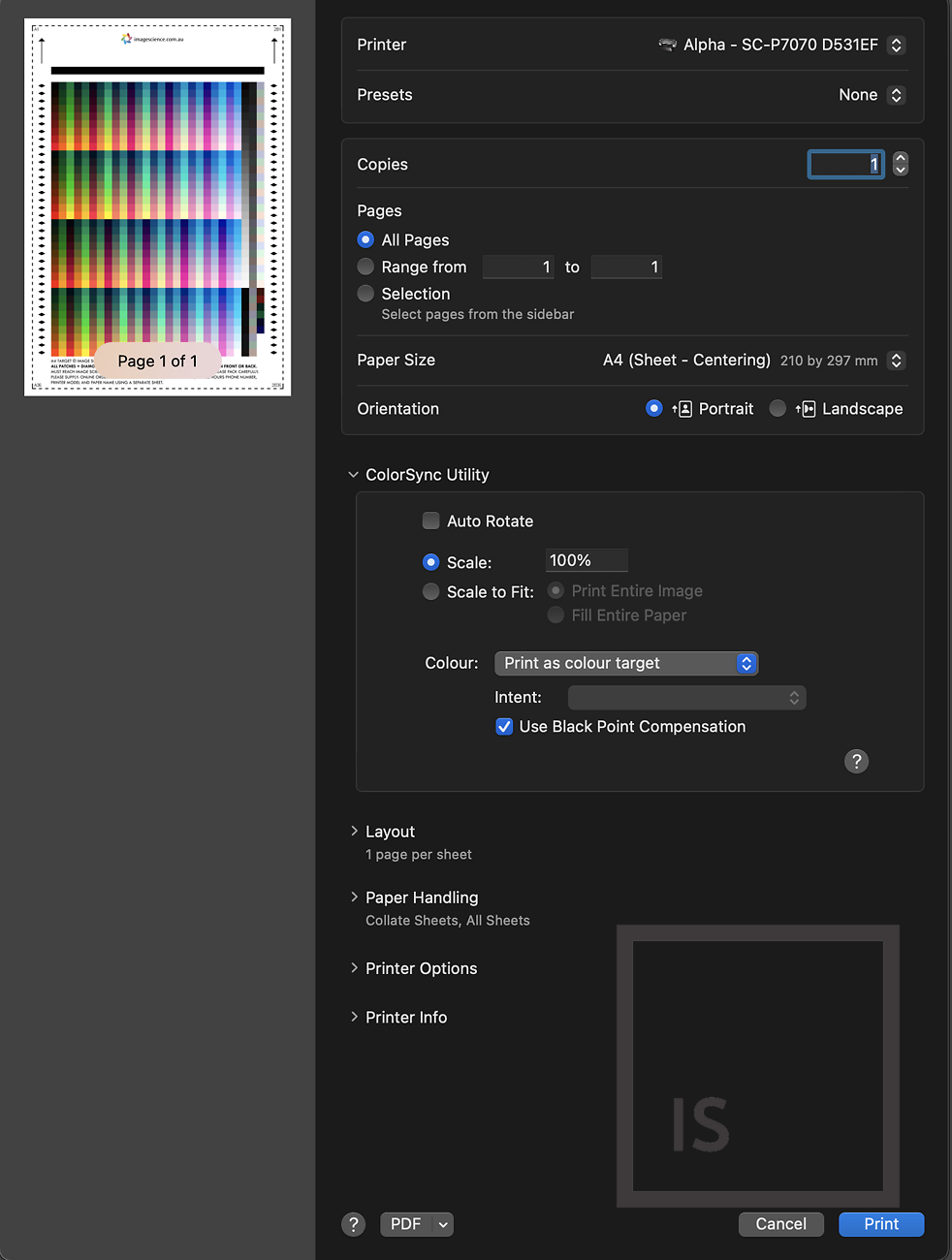The height and width of the screenshot is (1260, 952).
Task: Click the help question mark near PDF button
Action: point(353,1224)
